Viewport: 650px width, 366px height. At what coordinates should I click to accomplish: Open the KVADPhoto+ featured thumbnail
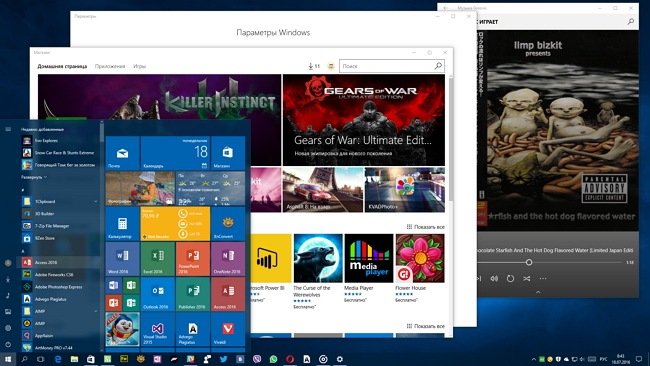click(405, 190)
